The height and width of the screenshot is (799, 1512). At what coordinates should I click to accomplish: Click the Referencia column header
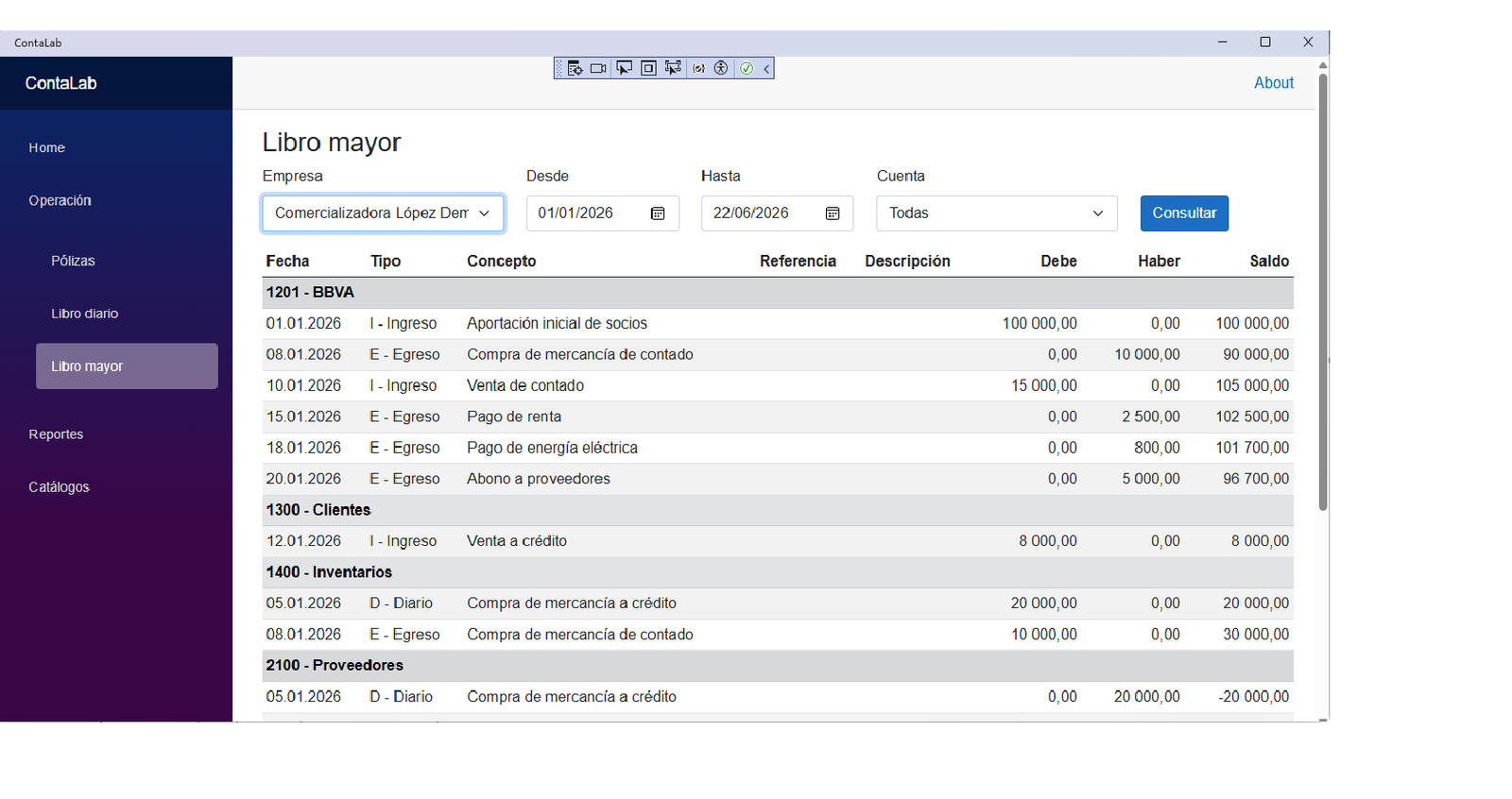798,262
